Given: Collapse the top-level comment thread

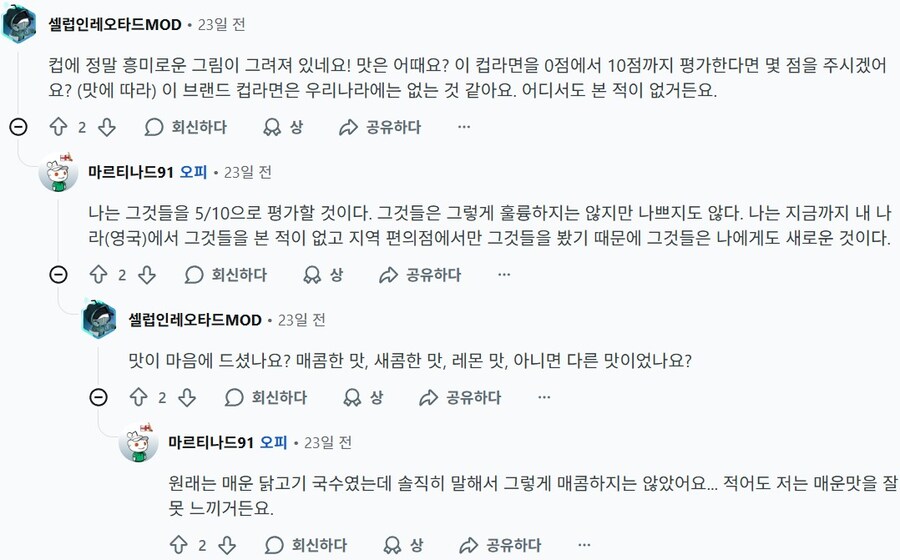Looking at the screenshot, I should tap(18, 127).
